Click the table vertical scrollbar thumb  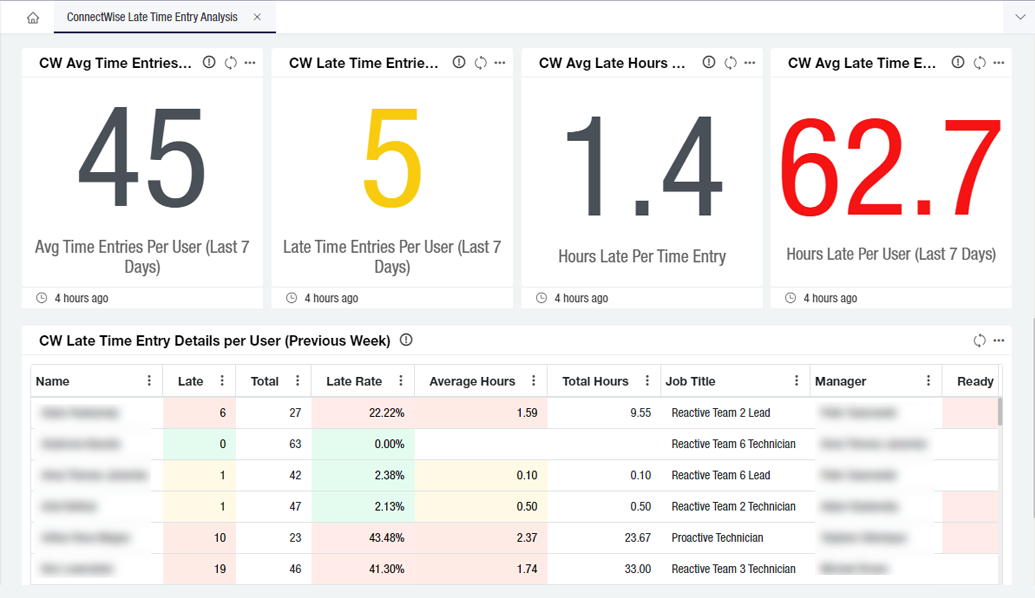tap(1000, 411)
